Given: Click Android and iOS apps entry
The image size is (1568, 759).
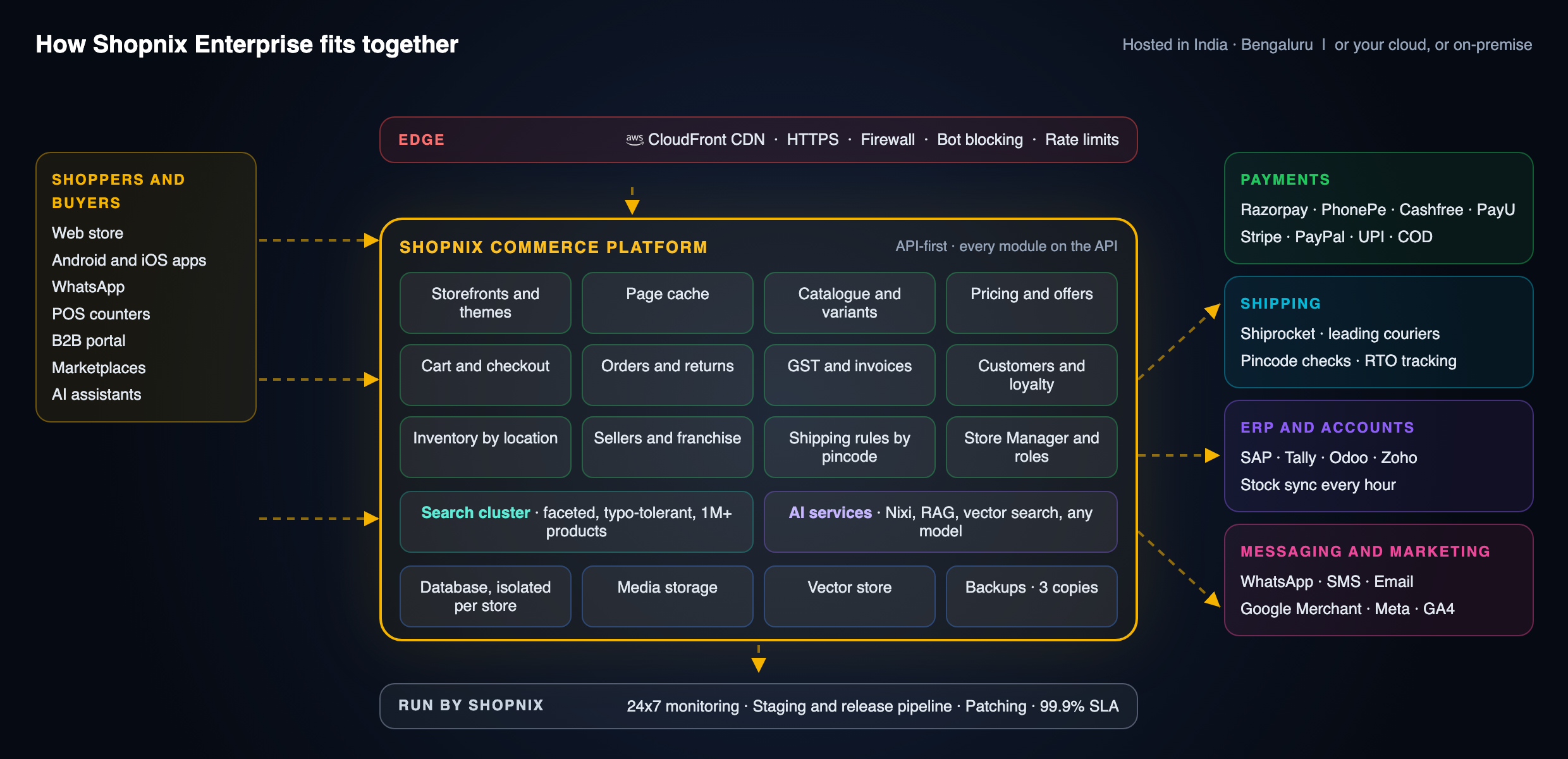Looking at the screenshot, I should point(129,261).
